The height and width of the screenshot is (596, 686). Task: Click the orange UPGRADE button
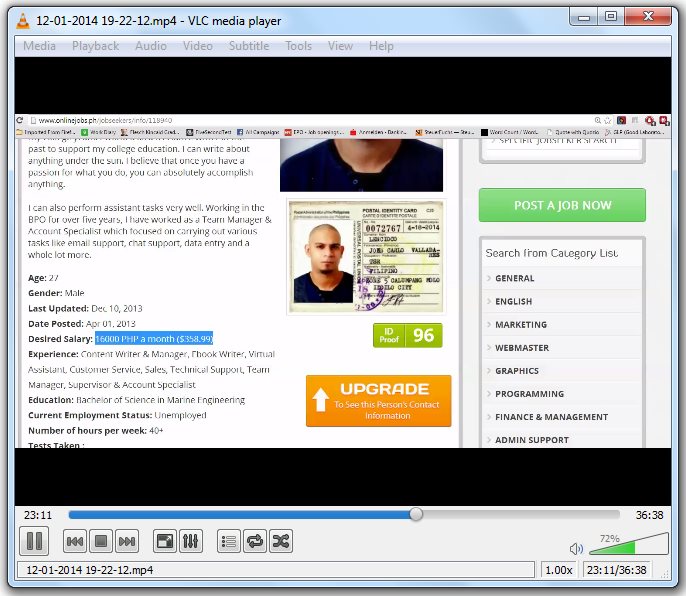tap(378, 401)
